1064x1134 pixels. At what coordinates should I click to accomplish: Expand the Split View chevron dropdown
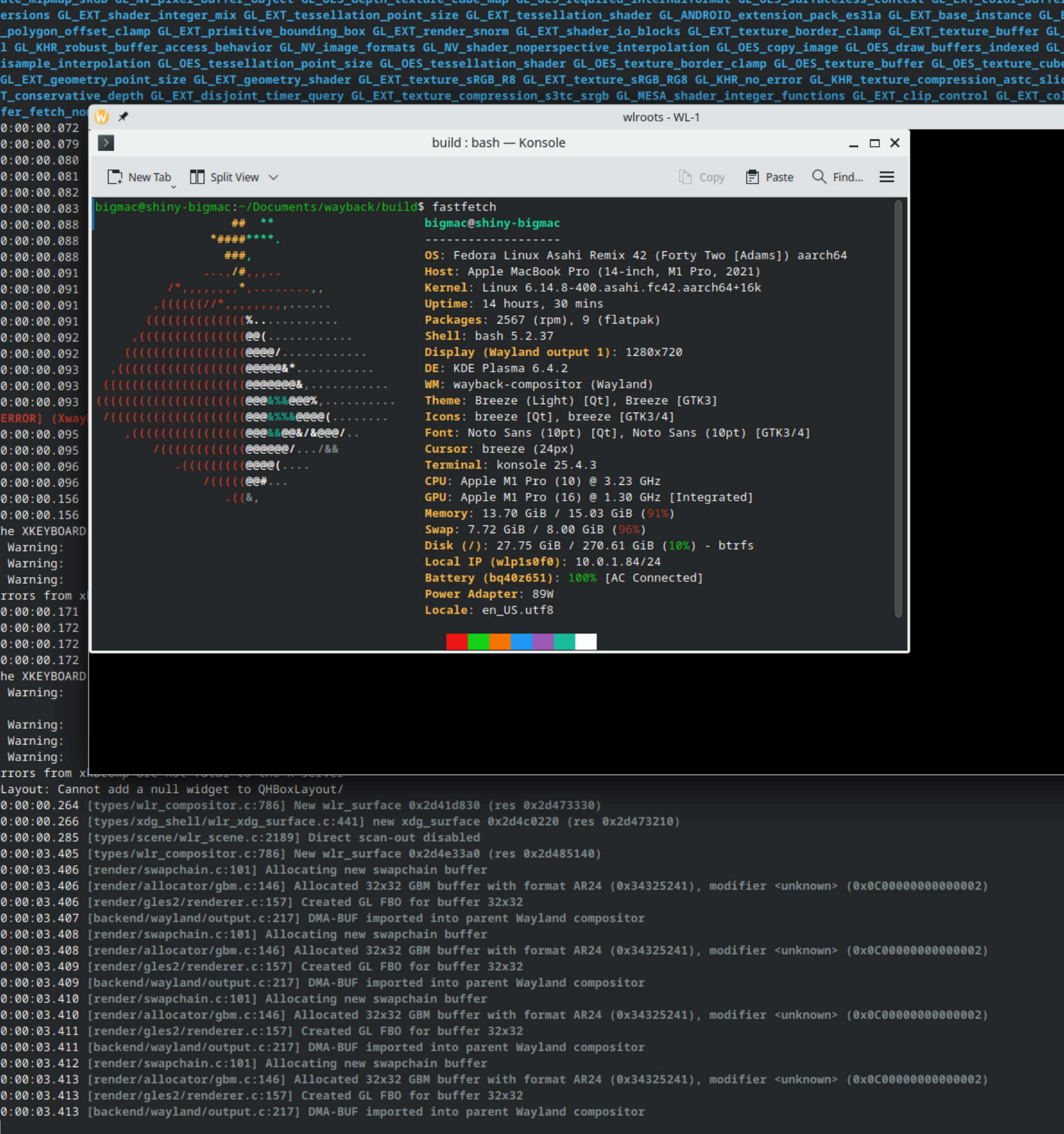tap(274, 178)
